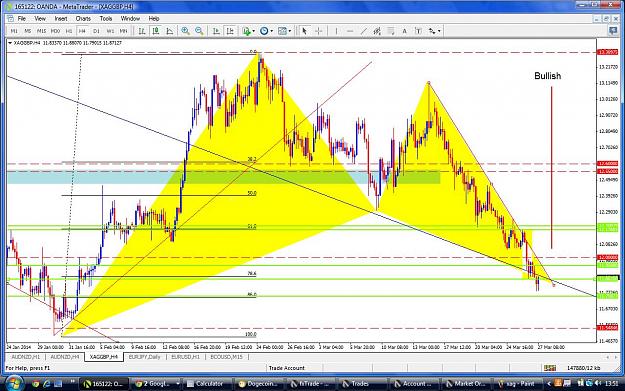Select the crosshair tool

(x=318, y=31)
